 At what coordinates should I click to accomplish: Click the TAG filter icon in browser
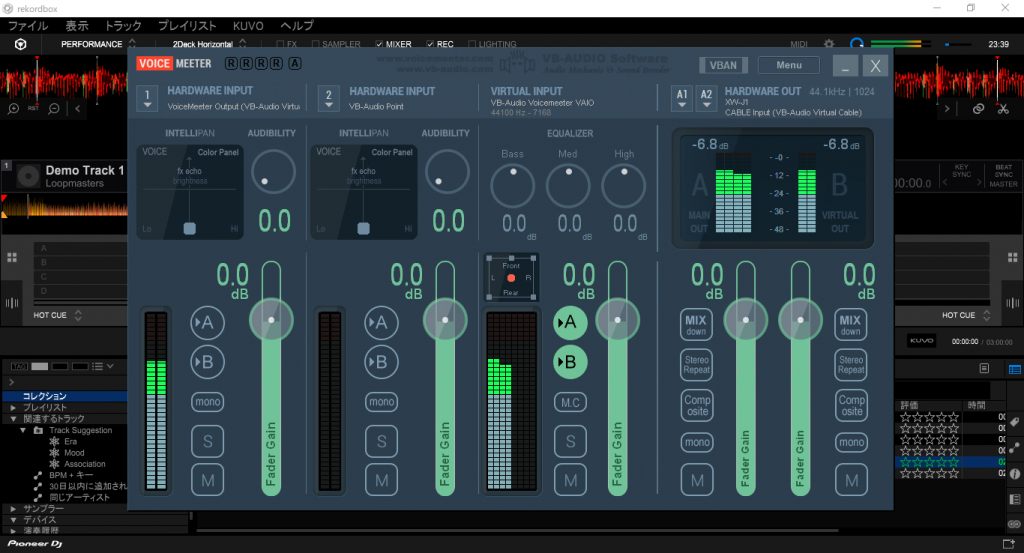coord(19,366)
